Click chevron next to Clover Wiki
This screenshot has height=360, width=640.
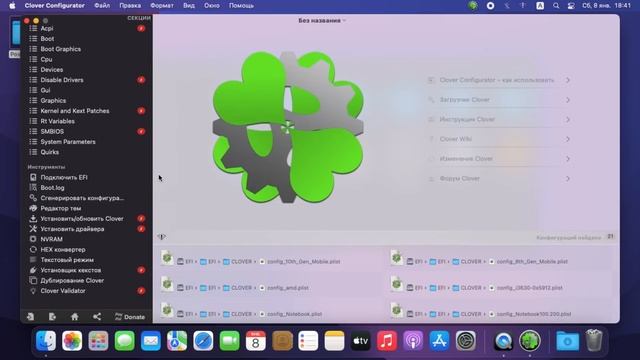568,139
